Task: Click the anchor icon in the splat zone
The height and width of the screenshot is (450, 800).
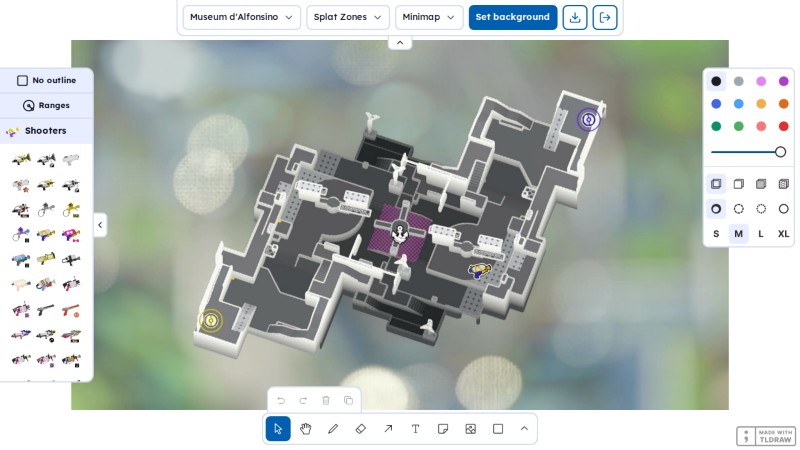Action: click(400, 233)
